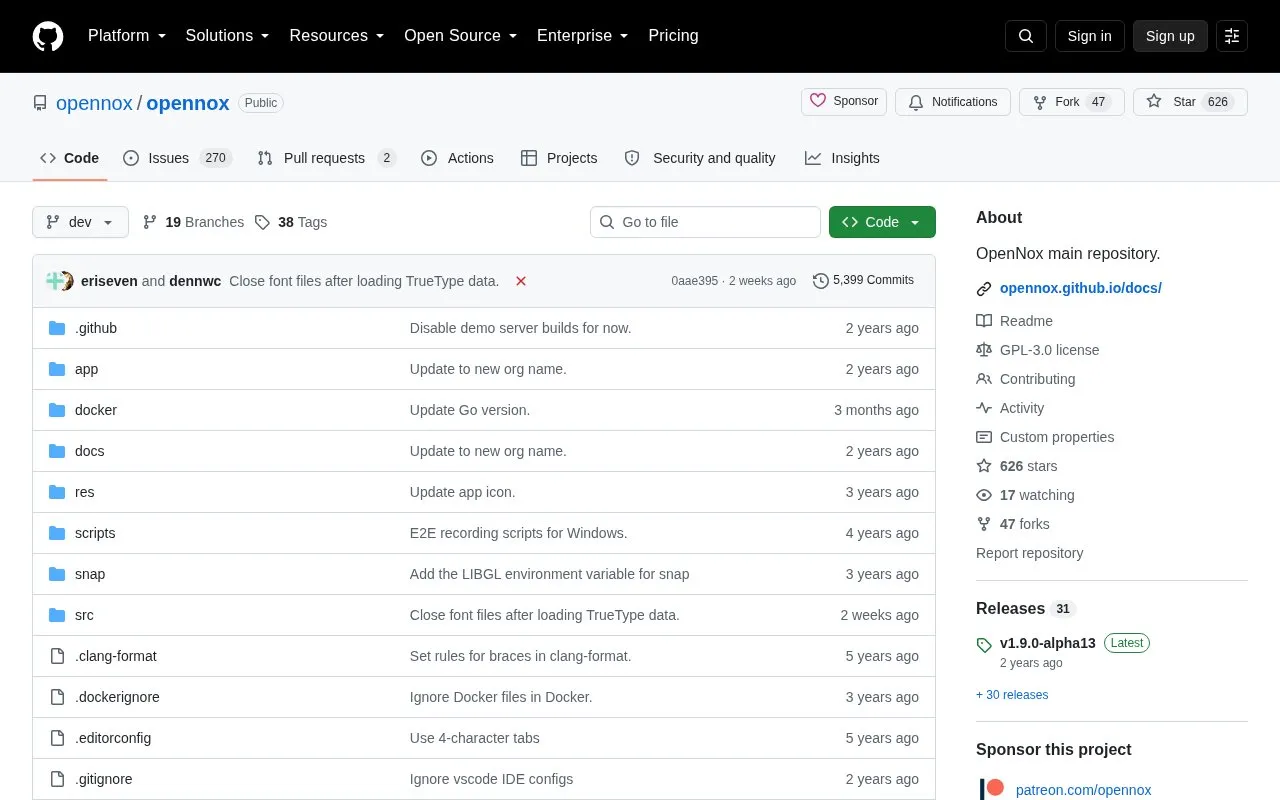The image size is (1280, 800).
Task: Open the + 30 releases link
Action: 1012,695
